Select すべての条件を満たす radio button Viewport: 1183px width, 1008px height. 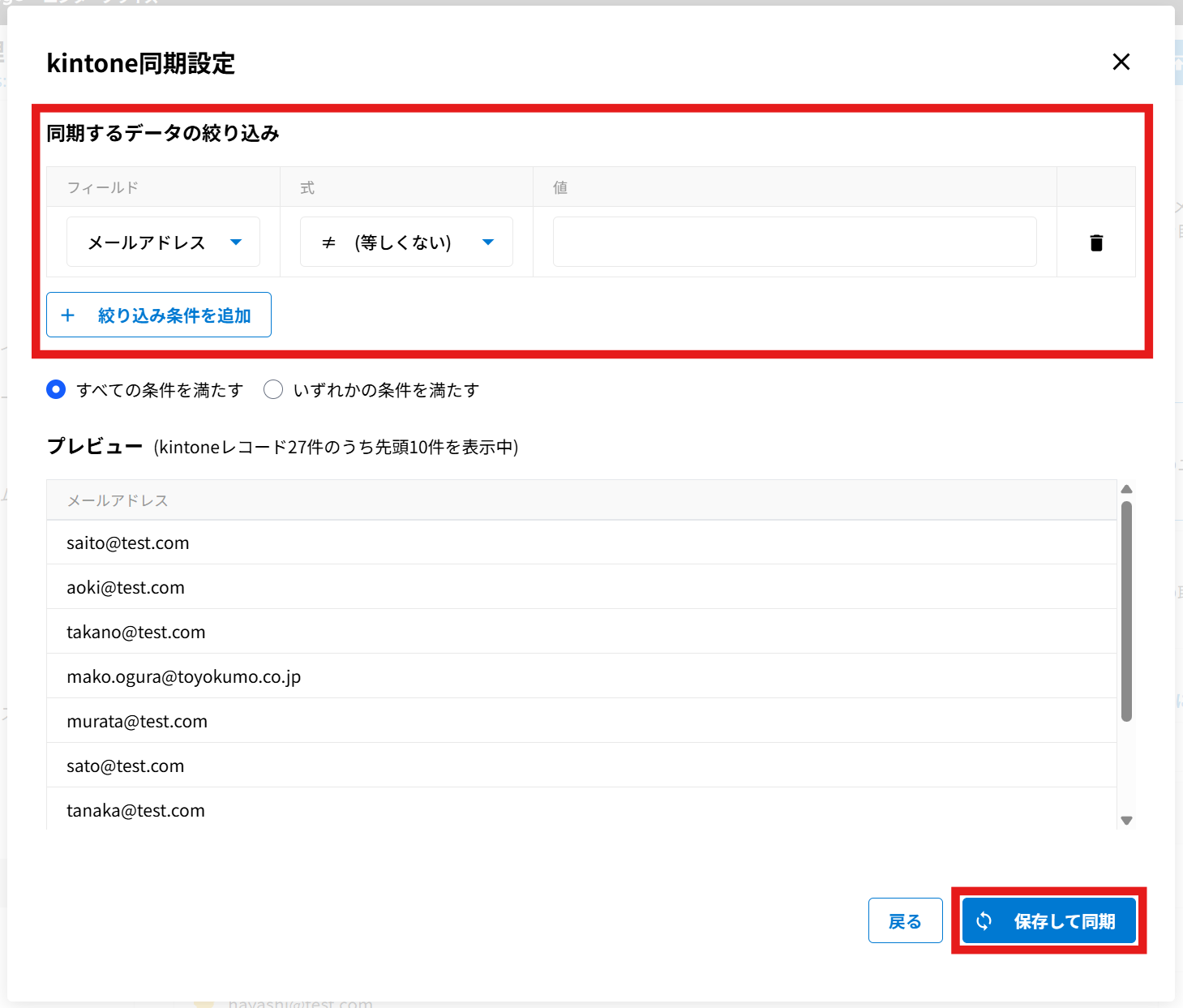[56, 390]
